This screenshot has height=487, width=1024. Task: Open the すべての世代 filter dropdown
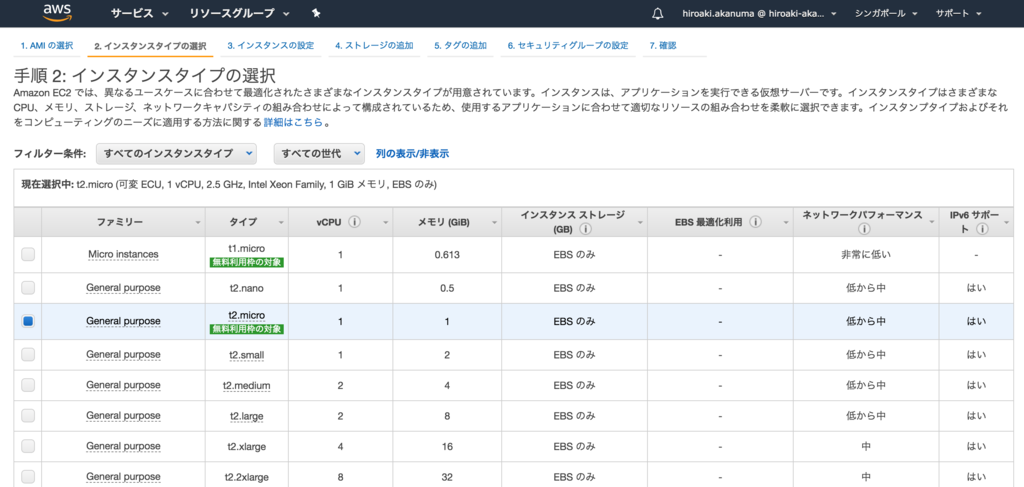tap(319, 153)
